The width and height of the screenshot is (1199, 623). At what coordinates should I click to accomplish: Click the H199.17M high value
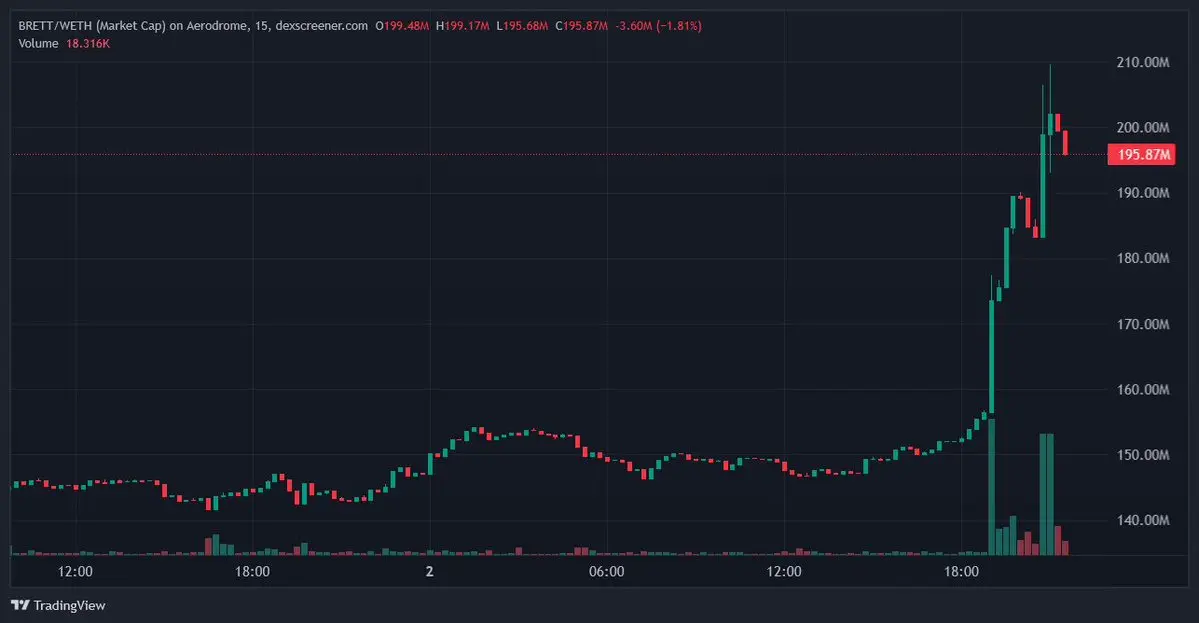[463, 26]
